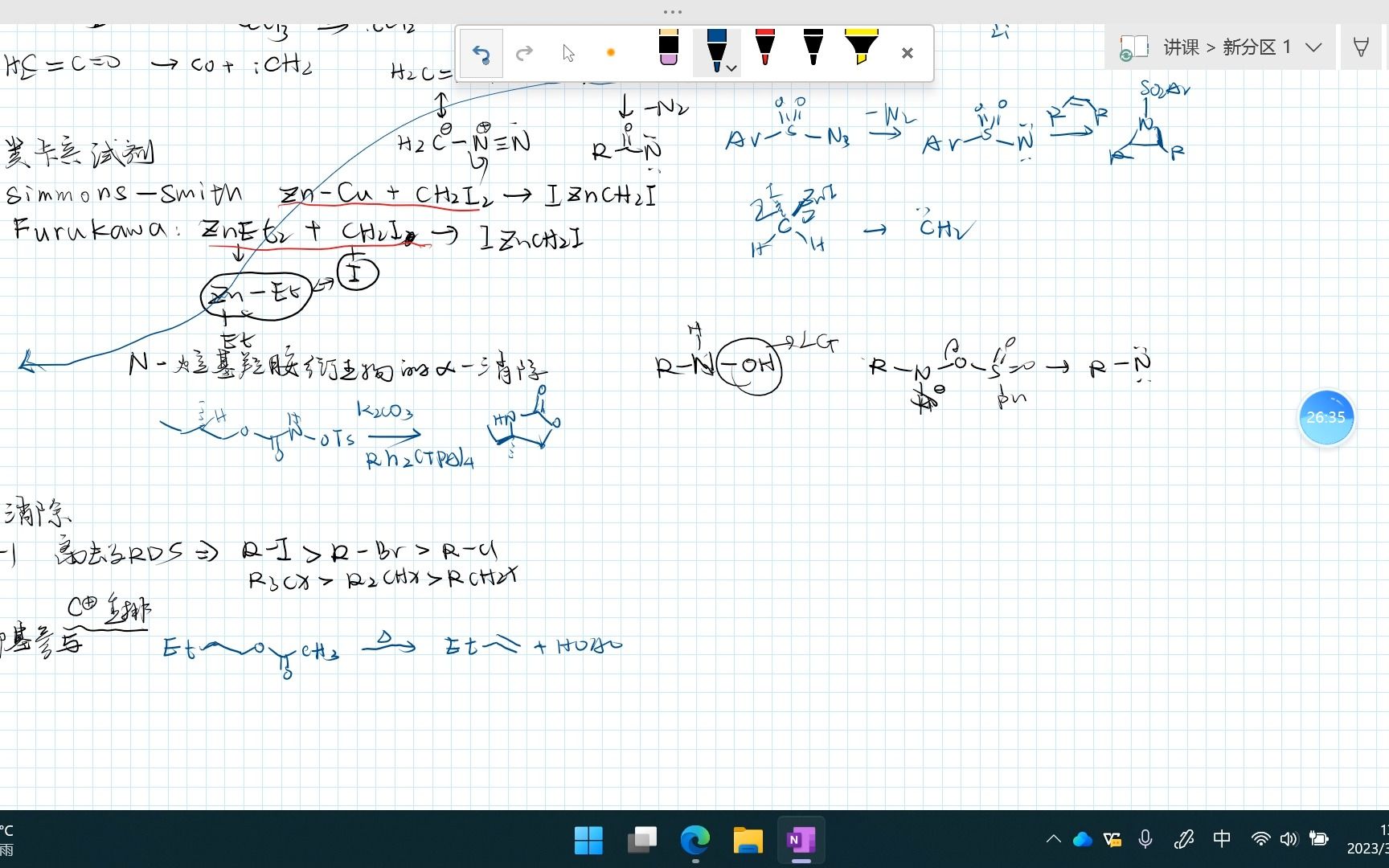Image resolution: width=1389 pixels, height=868 pixels.
Task: Choose the red pen
Action: [x=764, y=47]
